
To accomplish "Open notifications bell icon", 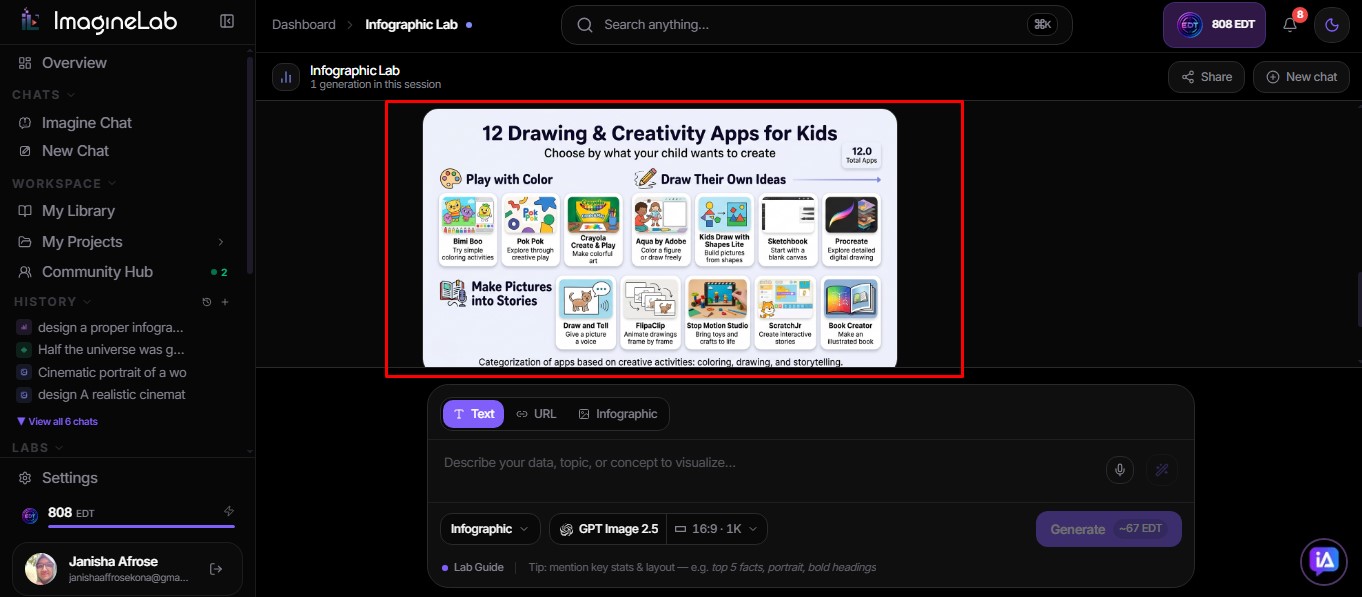I will point(1290,25).
